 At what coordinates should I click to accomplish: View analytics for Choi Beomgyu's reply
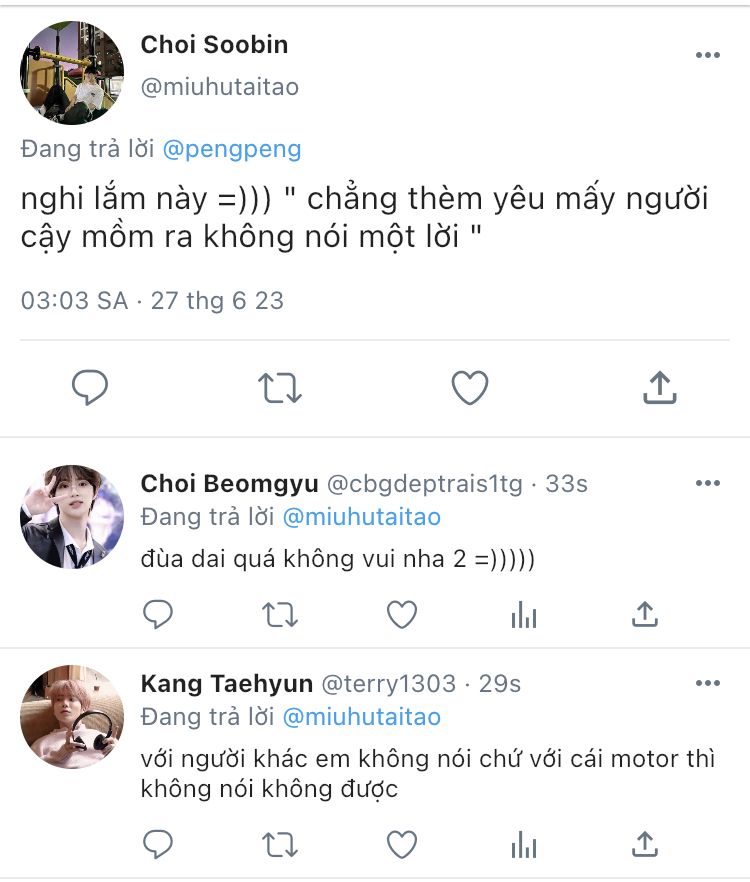coord(524,615)
